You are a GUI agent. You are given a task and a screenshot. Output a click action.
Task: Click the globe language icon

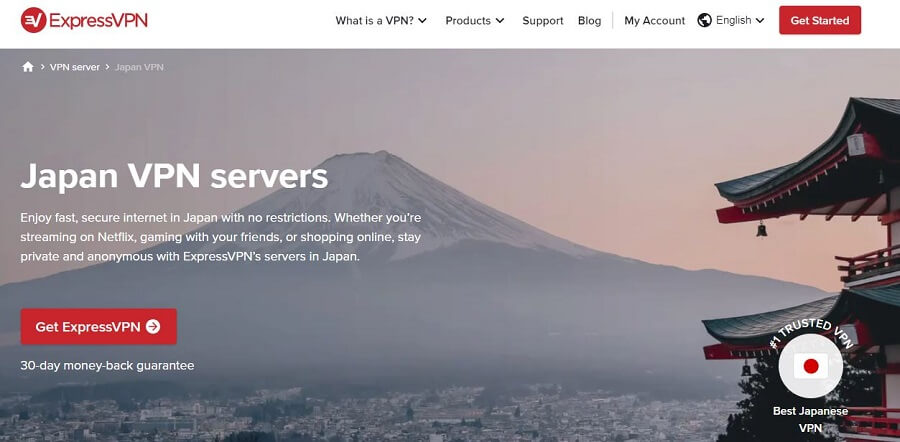click(x=704, y=20)
